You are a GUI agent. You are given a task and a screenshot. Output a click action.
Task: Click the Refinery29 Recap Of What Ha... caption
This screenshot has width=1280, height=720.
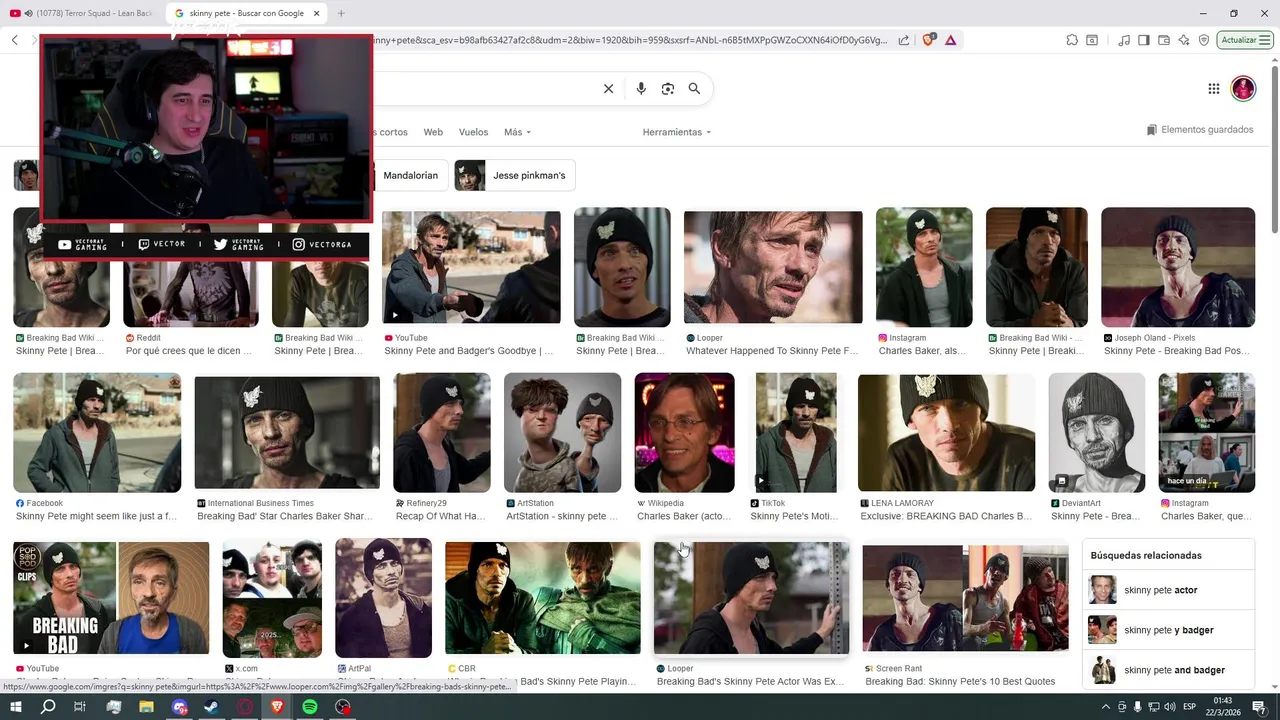coord(441,516)
